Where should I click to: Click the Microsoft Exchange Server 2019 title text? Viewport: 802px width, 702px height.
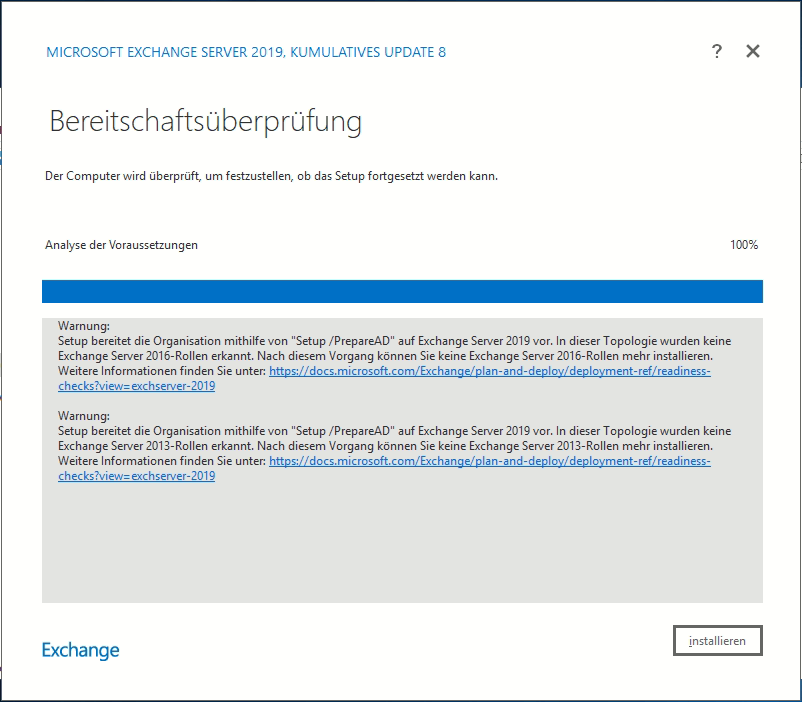(246, 52)
